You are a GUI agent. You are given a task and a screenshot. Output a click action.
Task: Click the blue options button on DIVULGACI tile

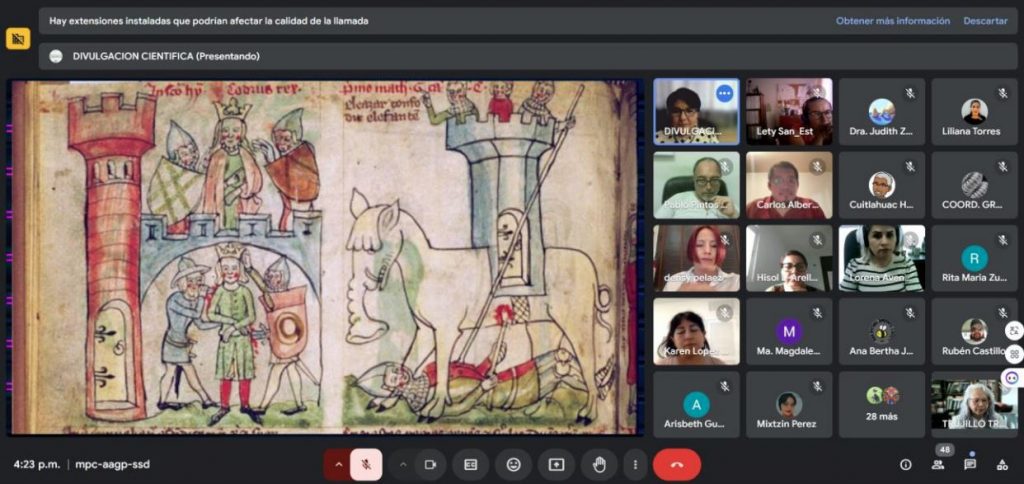(x=724, y=93)
